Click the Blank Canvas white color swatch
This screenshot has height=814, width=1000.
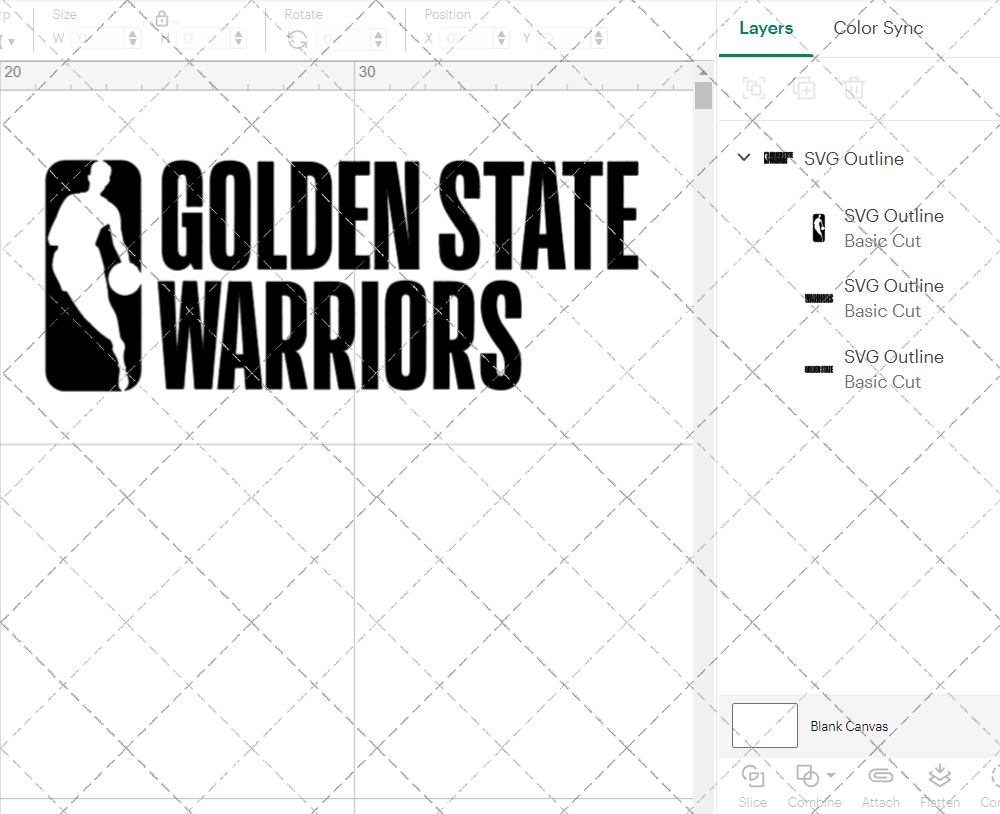[x=764, y=726]
